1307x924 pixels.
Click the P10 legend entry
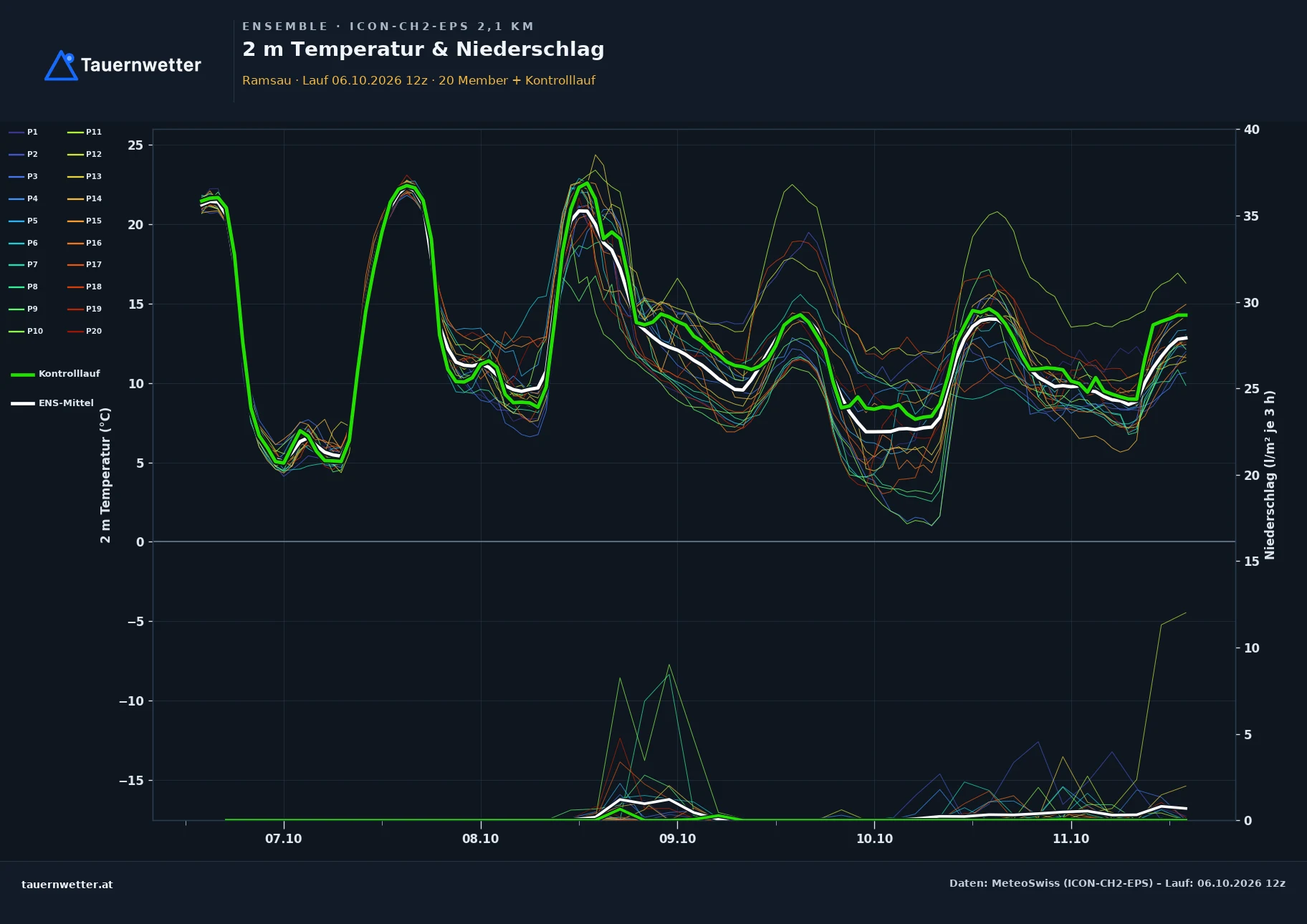click(x=26, y=332)
